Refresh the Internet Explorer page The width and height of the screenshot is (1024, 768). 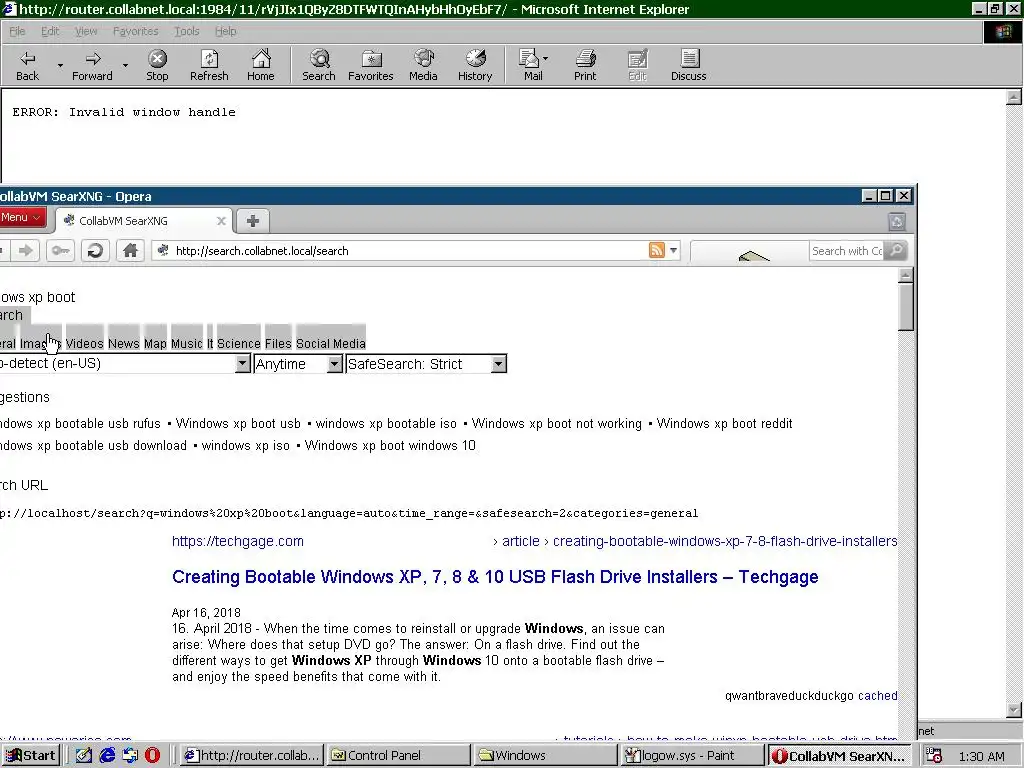click(209, 65)
